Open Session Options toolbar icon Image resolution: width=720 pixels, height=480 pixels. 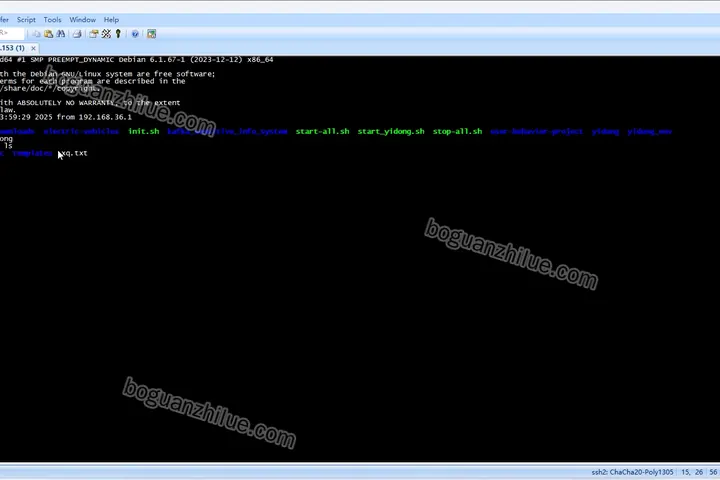(94, 34)
